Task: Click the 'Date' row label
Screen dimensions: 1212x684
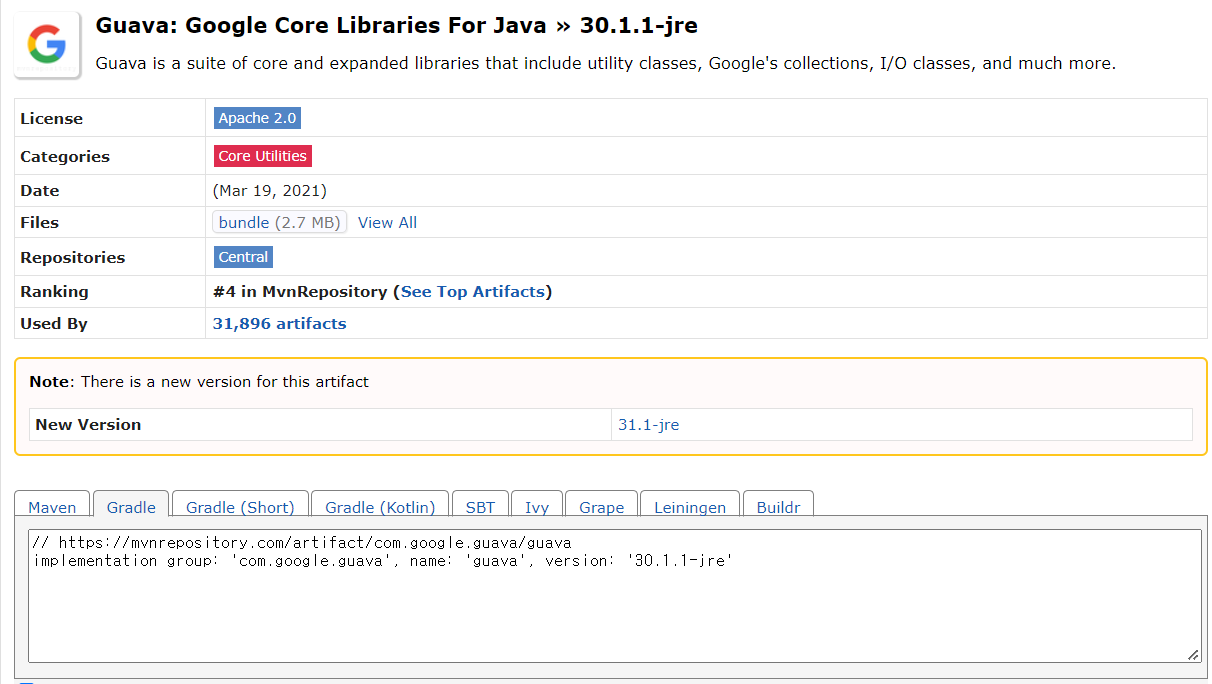Action: click(40, 190)
